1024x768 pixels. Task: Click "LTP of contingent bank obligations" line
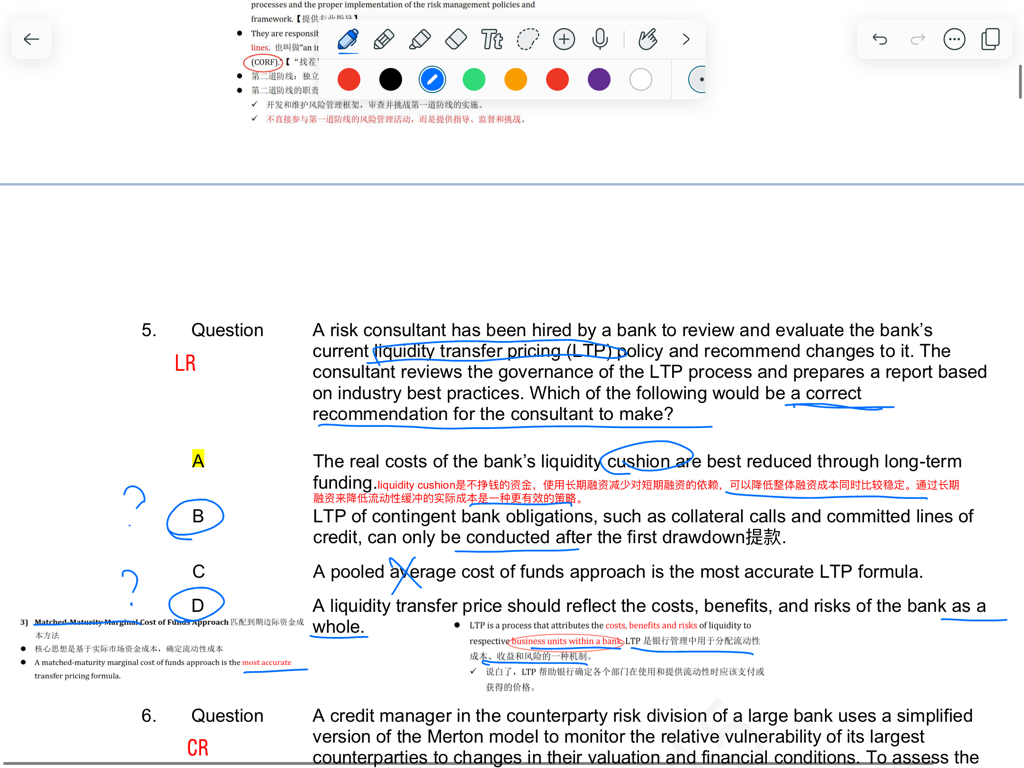pyautogui.click(x=643, y=526)
